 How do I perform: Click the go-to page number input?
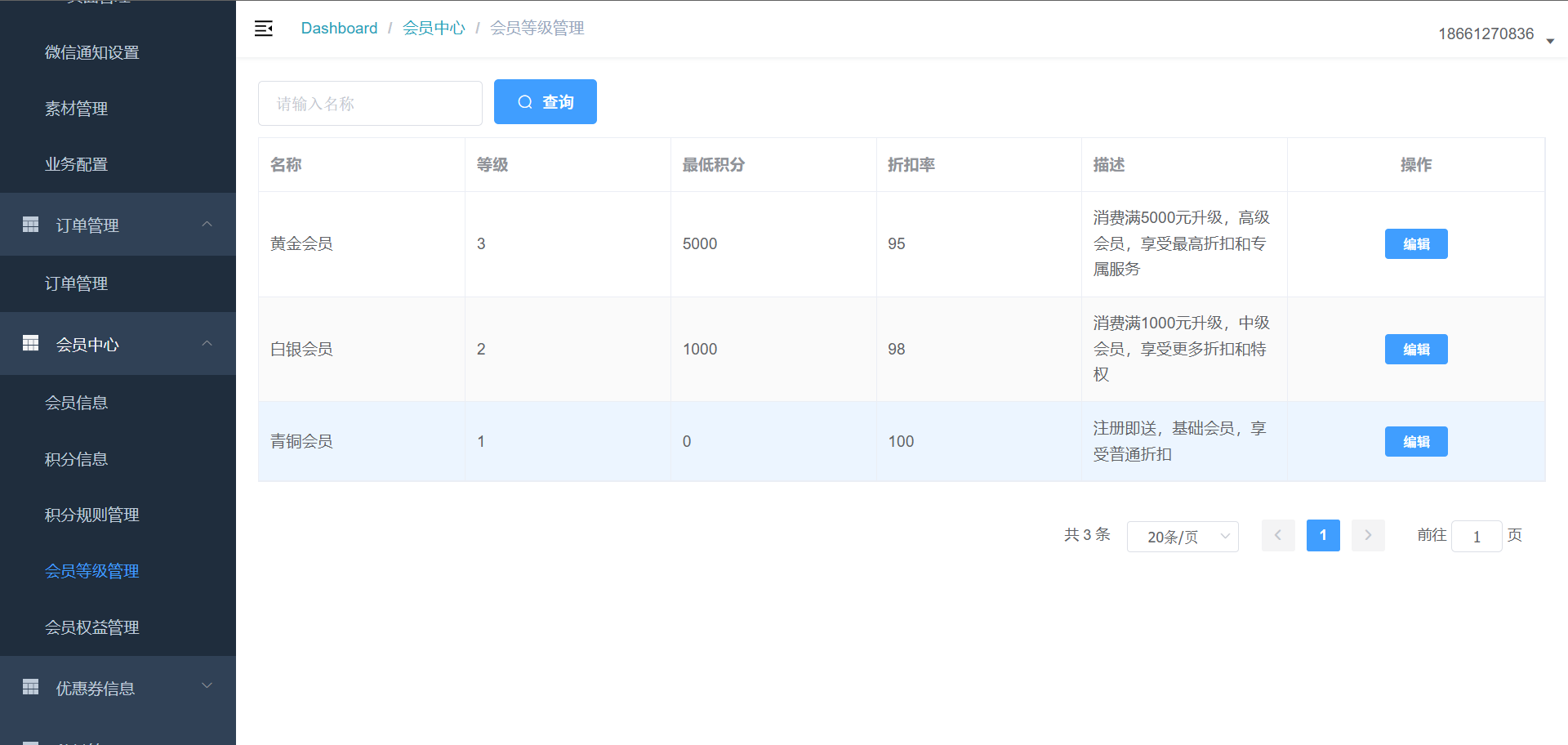[x=1476, y=537]
